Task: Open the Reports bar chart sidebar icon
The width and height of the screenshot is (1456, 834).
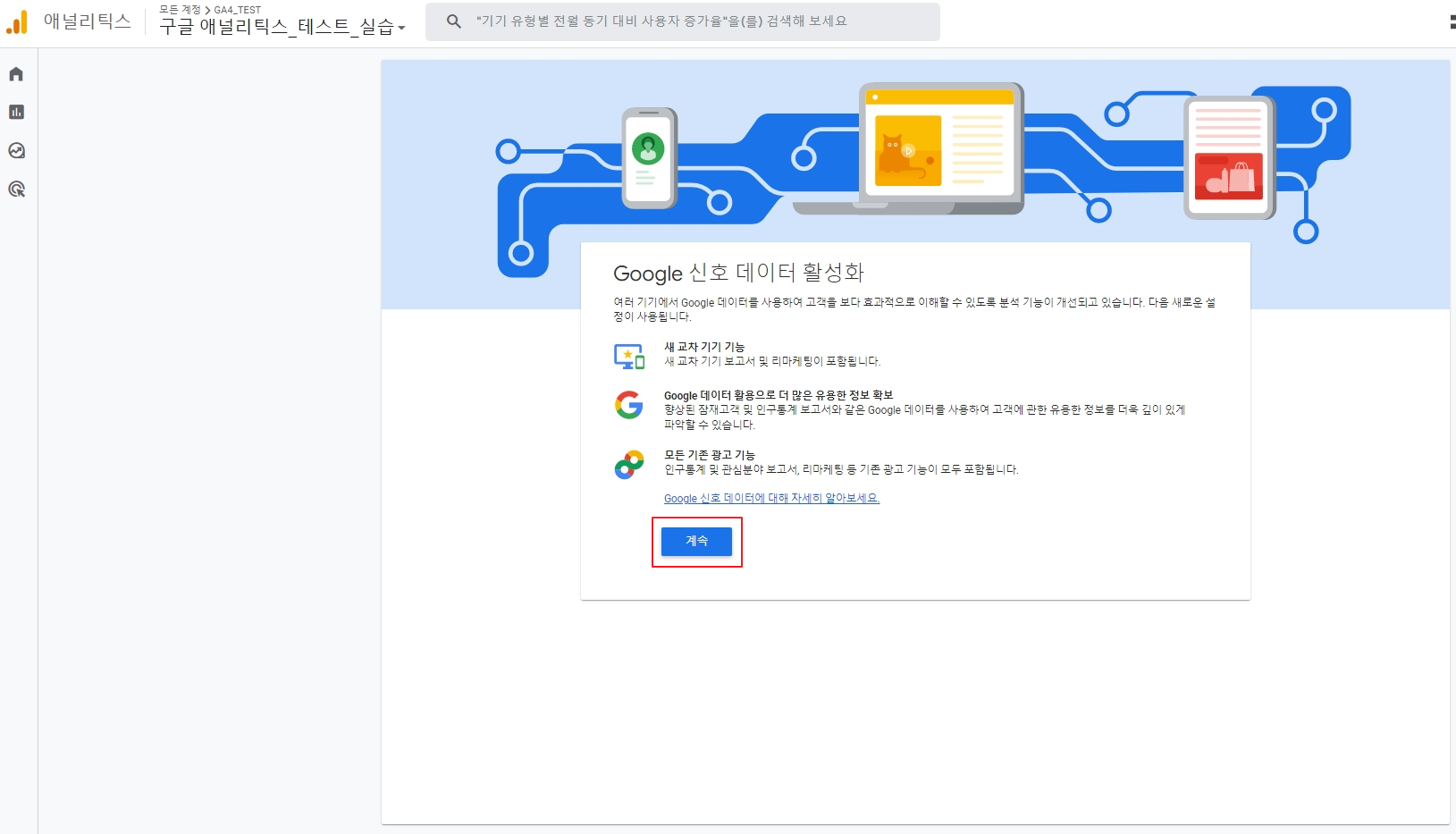Action: 16,112
